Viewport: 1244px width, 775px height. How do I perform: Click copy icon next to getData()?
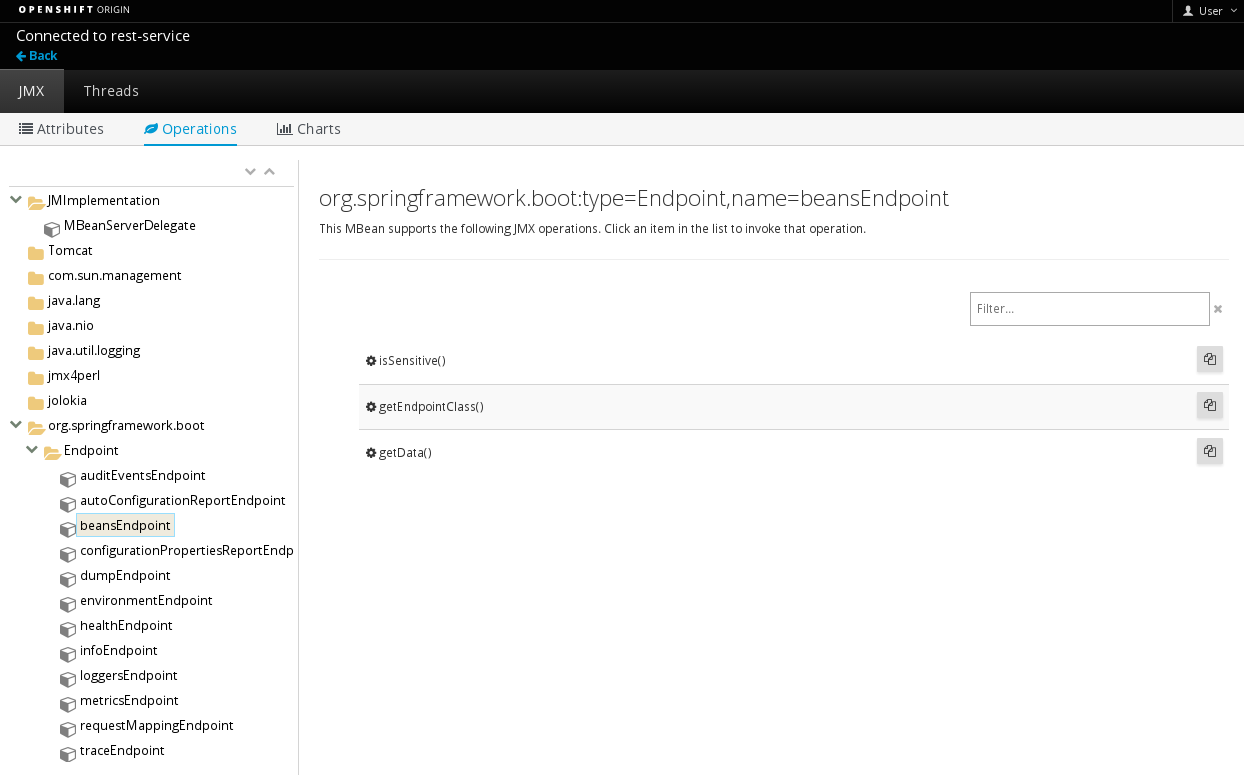click(1209, 451)
